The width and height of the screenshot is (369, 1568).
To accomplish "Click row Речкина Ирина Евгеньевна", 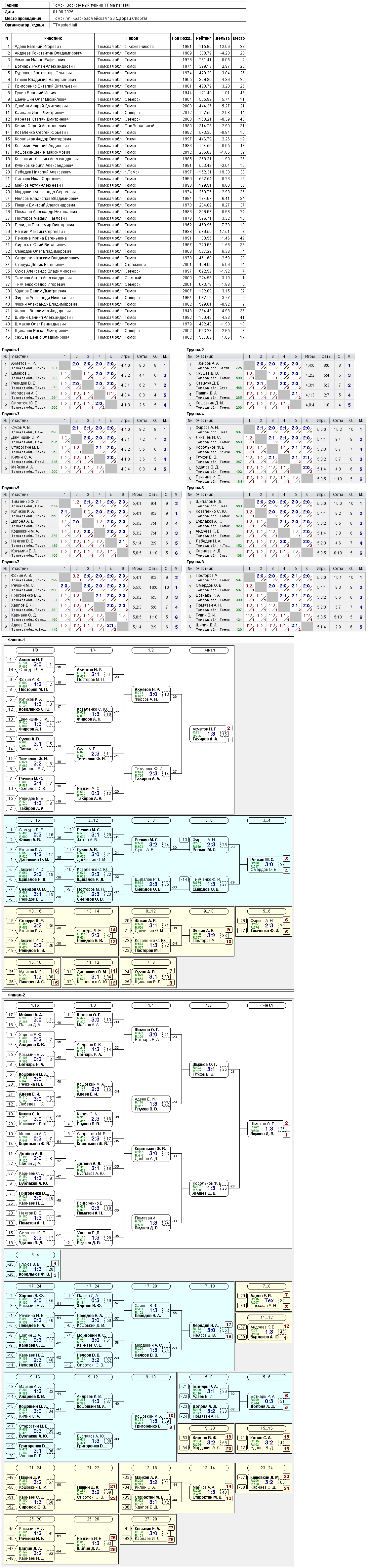I will (x=124, y=238).
